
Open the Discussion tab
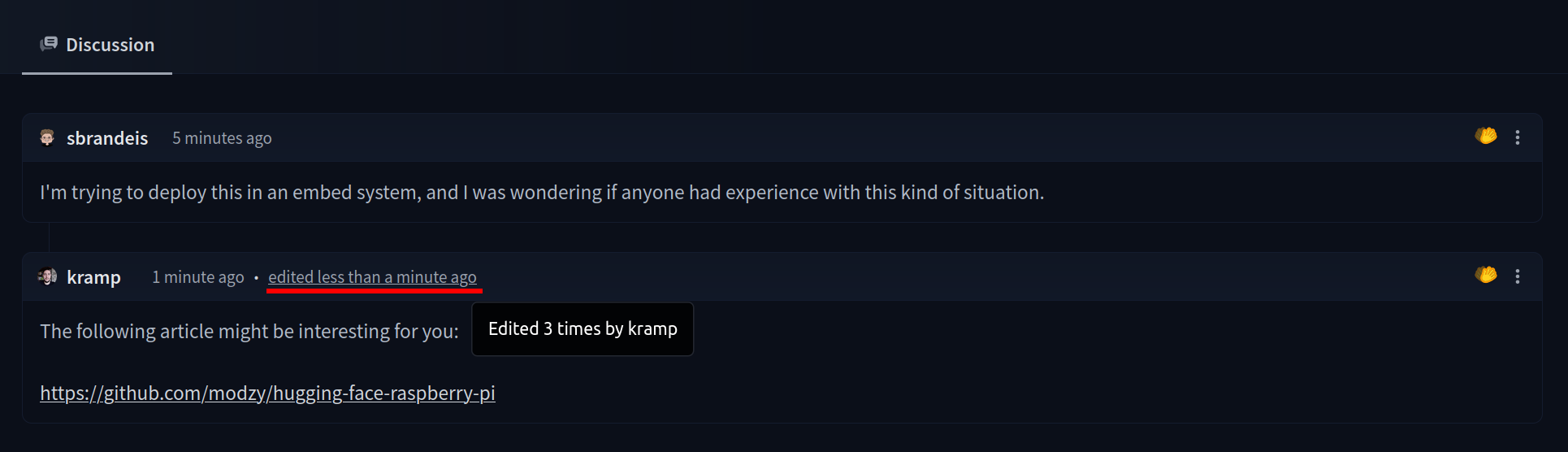point(109,45)
